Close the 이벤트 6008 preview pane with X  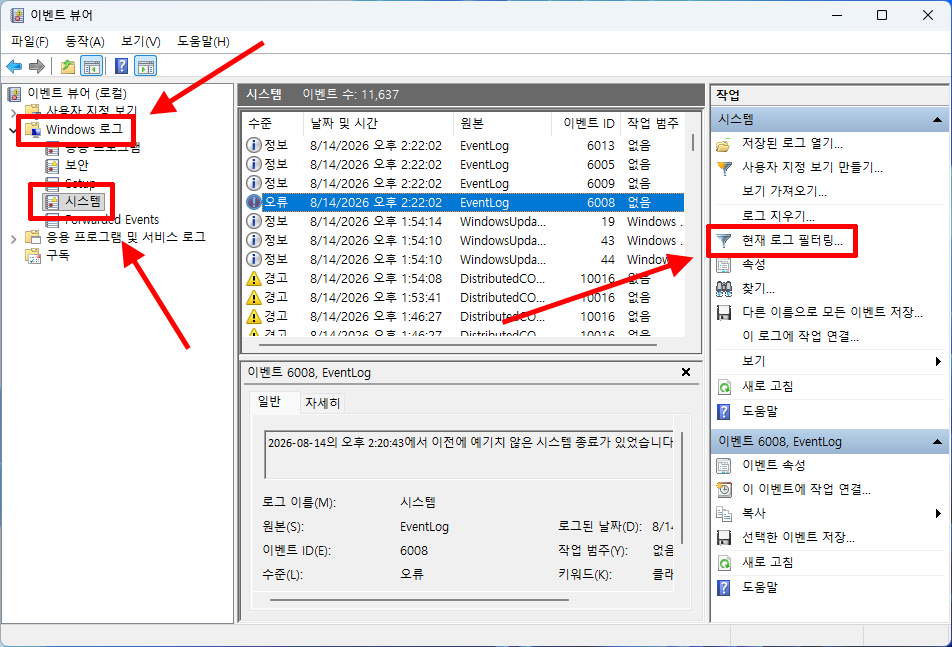click(x=686, y=372)
